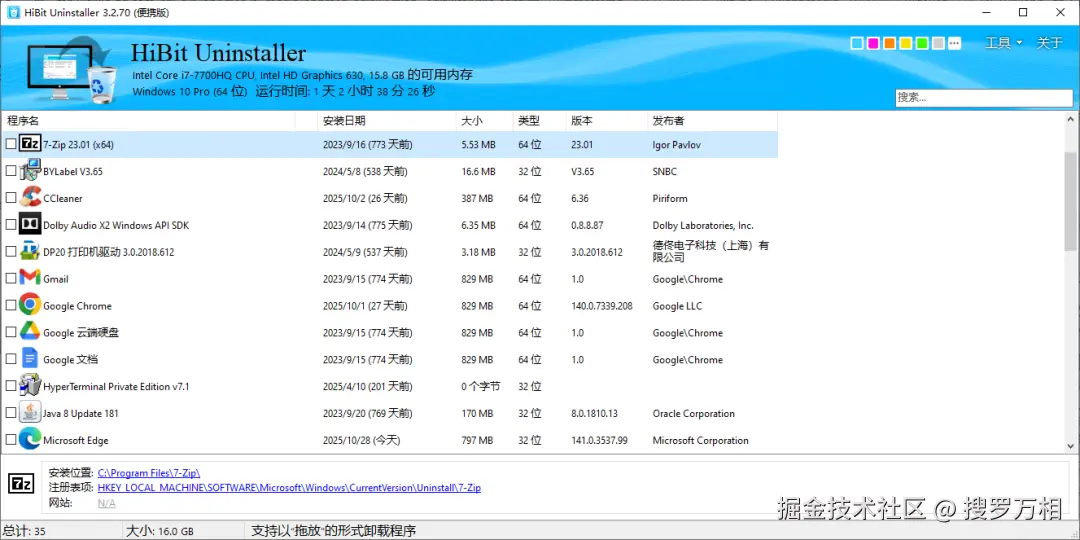Sort by 安装日期 column header
Screen dimensions: 1080x540
pos(387,121)
